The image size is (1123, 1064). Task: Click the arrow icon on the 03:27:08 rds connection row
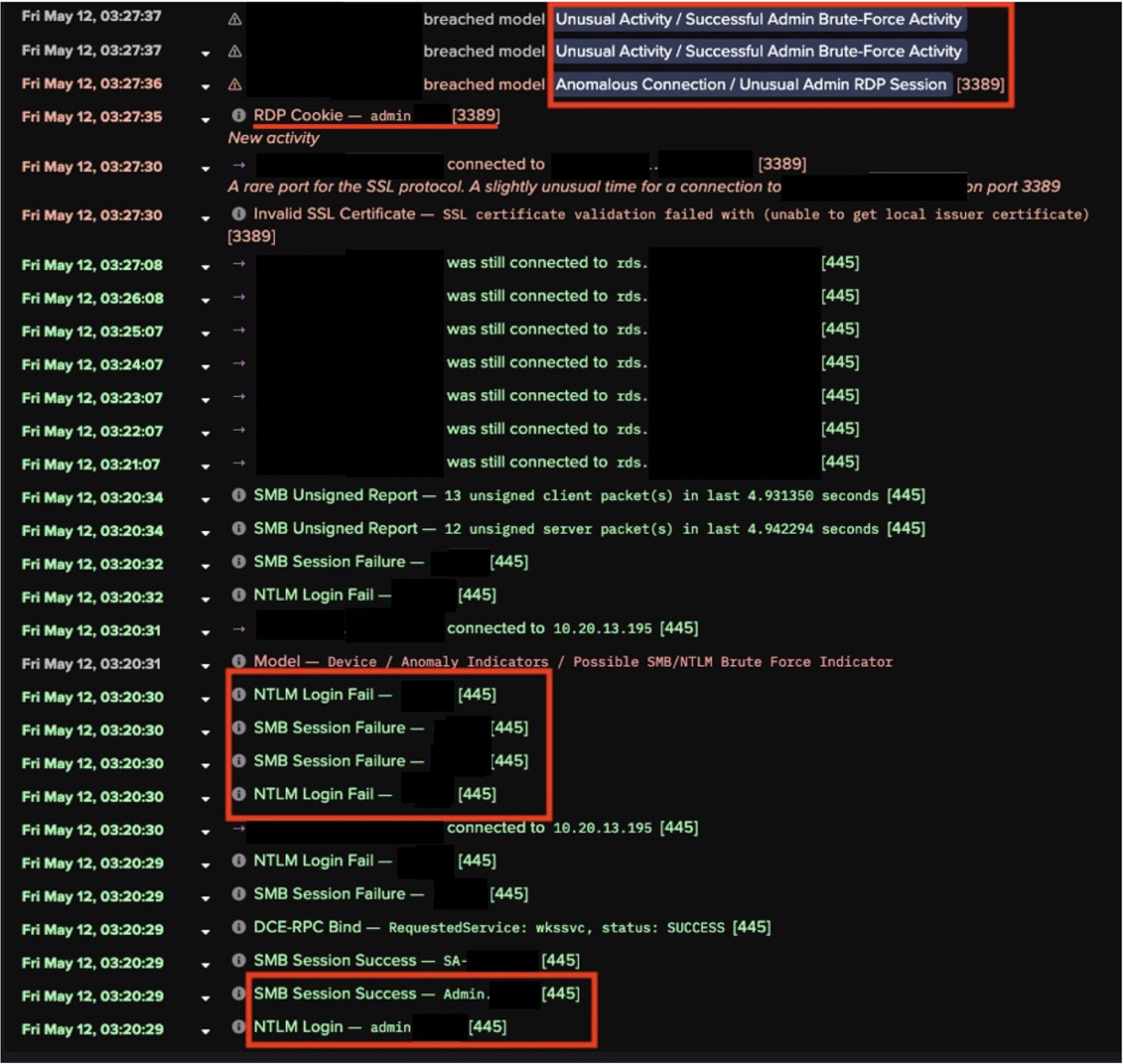click(237, 265)
